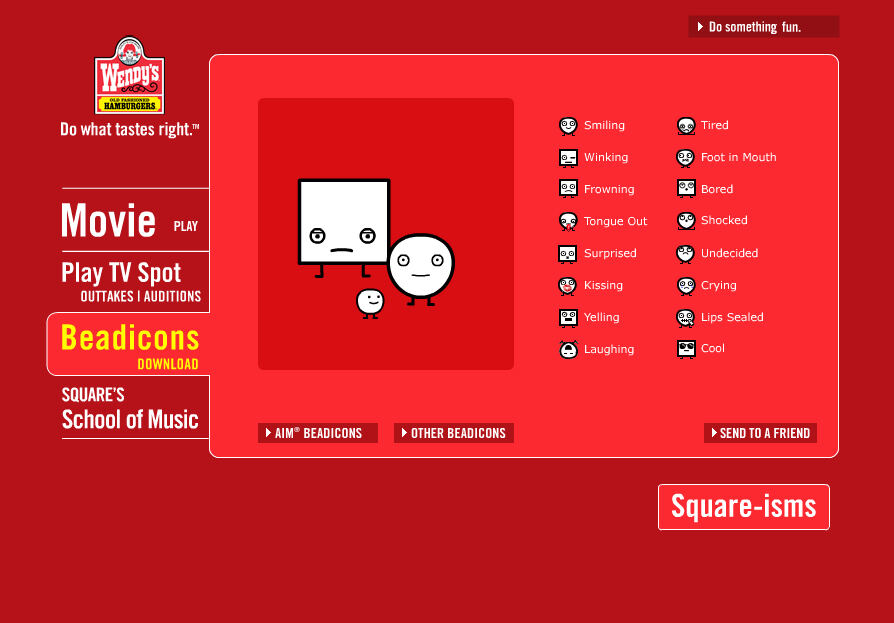This screenshot has width=894, height=623.
Task: Click Send to a Friend button
Action: coord(761,433)
